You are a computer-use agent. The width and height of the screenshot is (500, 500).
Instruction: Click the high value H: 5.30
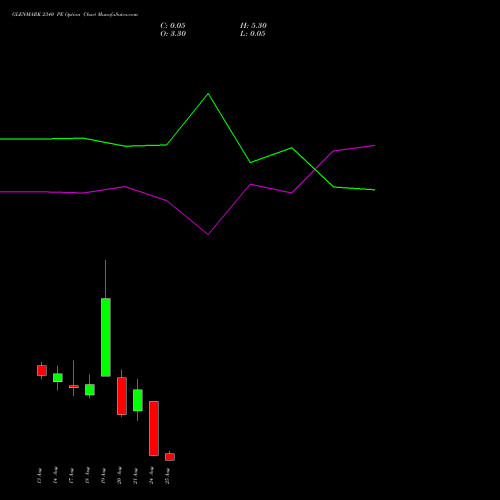[x=253, y=26]
